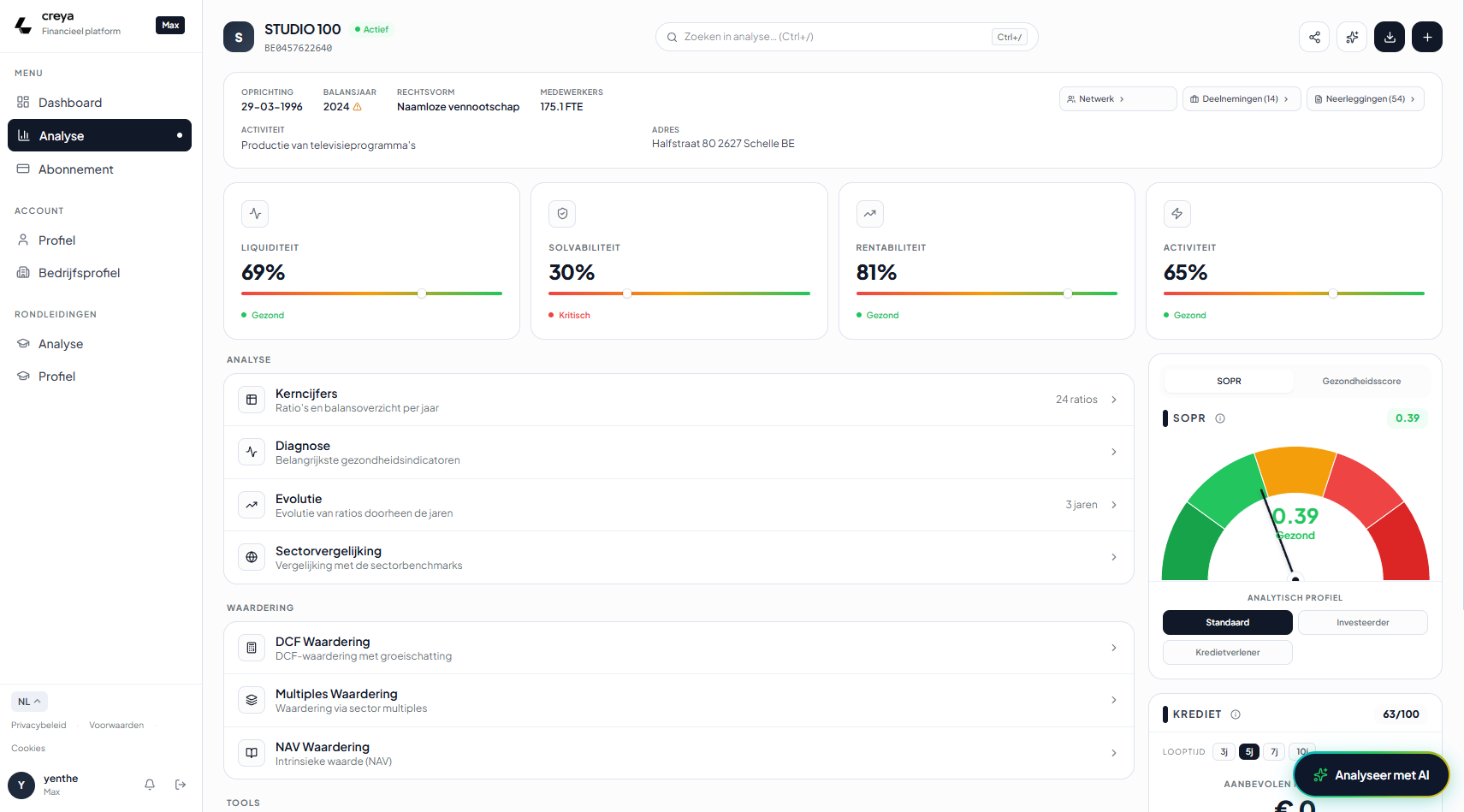This screenshot has height=812, width=1464.
Task: Switch to the Gezondheidsscore tab
Action: (x=1361, y=382)
